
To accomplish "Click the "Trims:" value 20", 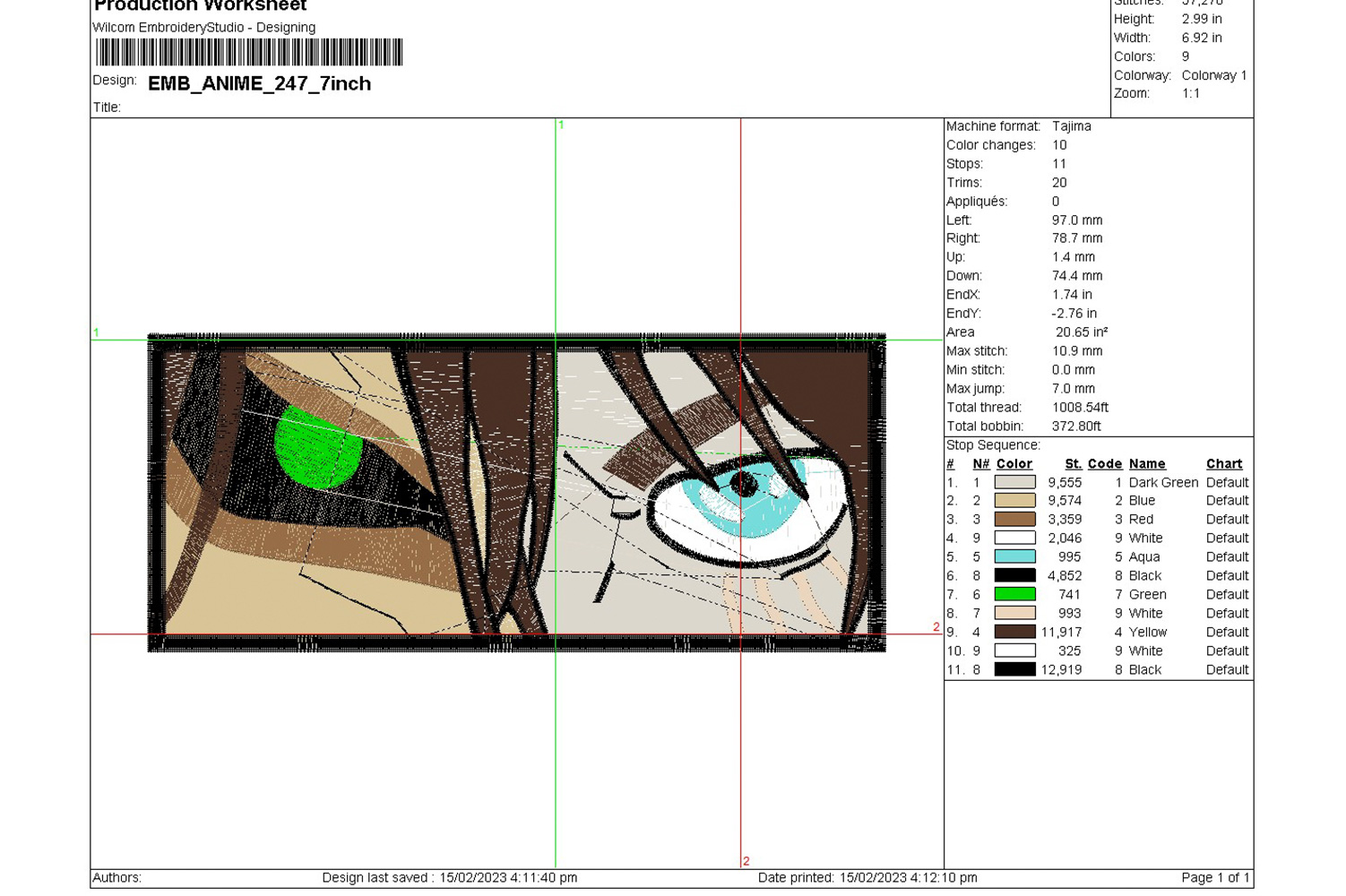I will tap(1059, 183).
